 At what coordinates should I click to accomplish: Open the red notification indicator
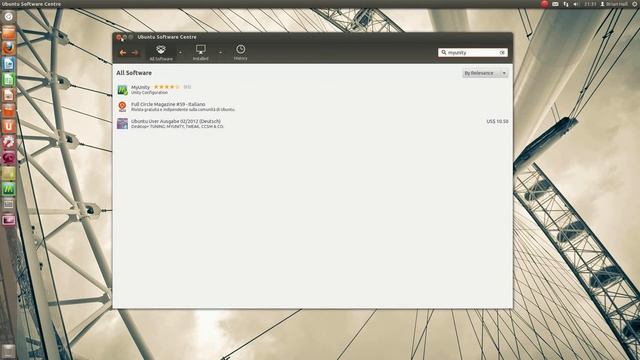pos(544,4)
